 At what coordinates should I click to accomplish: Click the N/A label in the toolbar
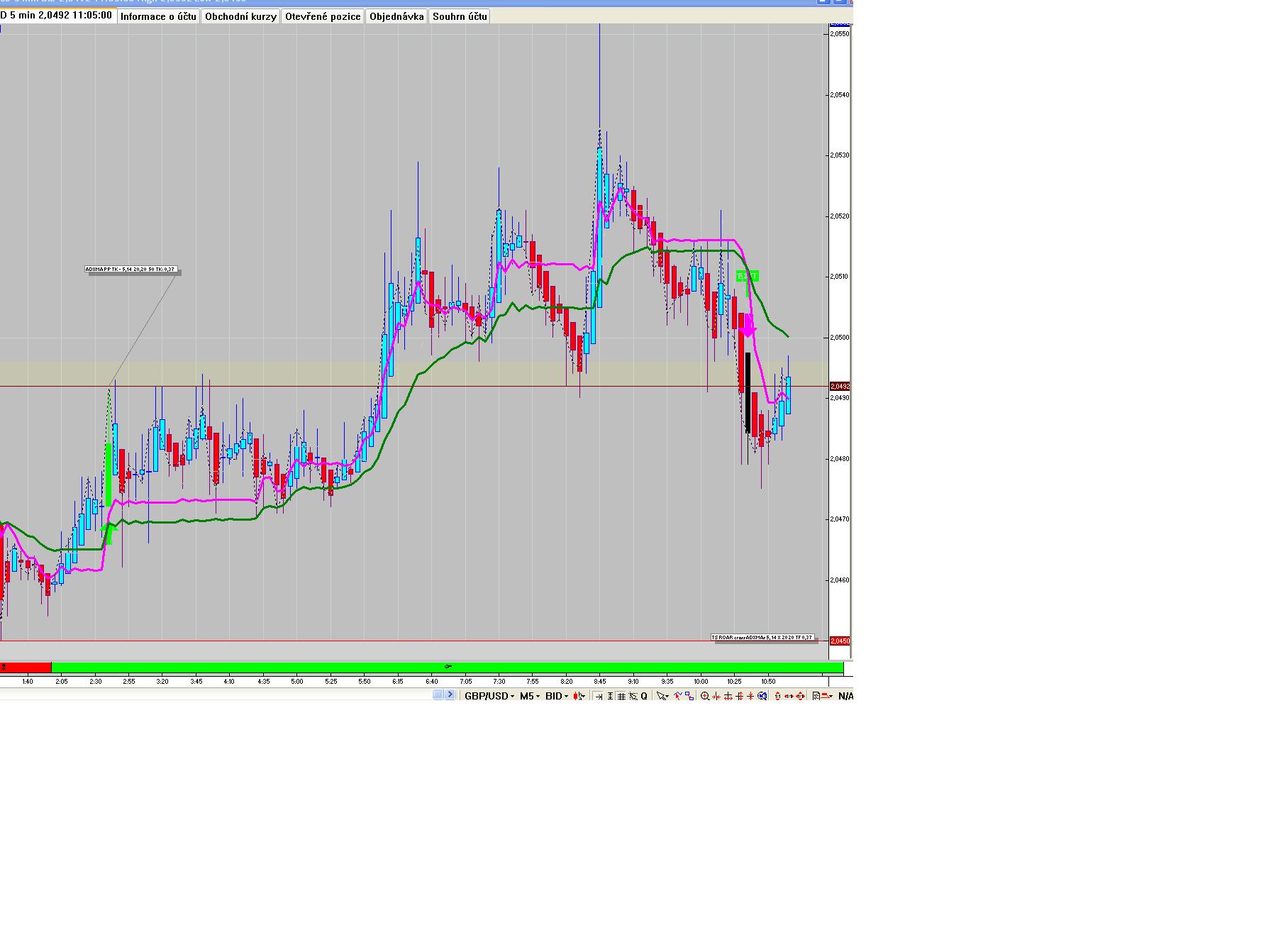pos(845,696)
